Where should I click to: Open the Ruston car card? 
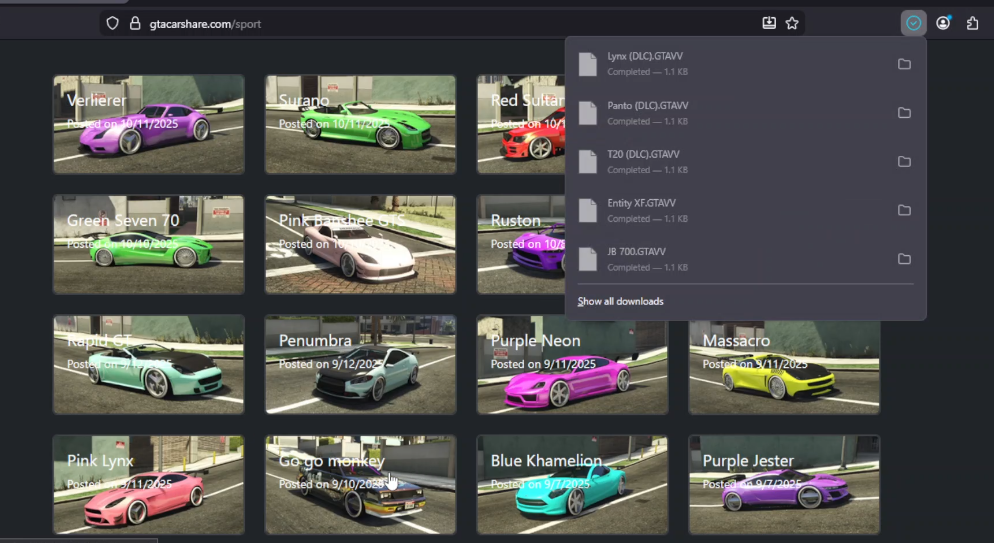click(520, 245)
